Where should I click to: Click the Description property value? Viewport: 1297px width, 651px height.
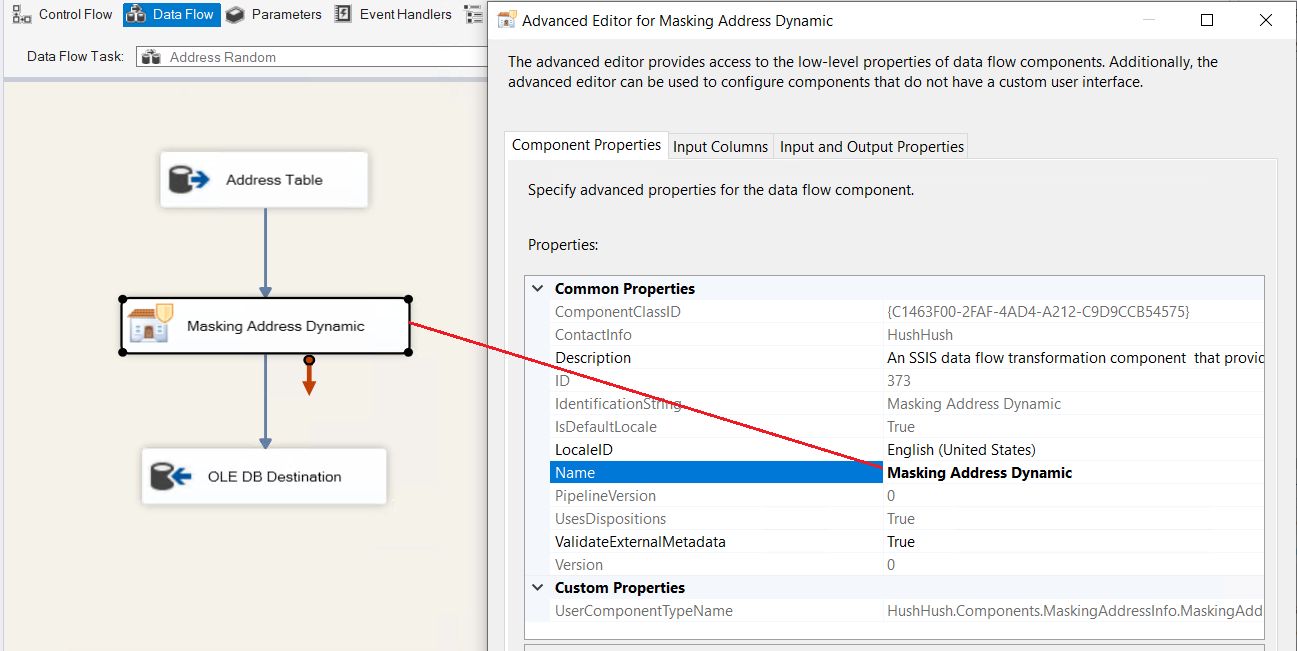coord(1070,358)
